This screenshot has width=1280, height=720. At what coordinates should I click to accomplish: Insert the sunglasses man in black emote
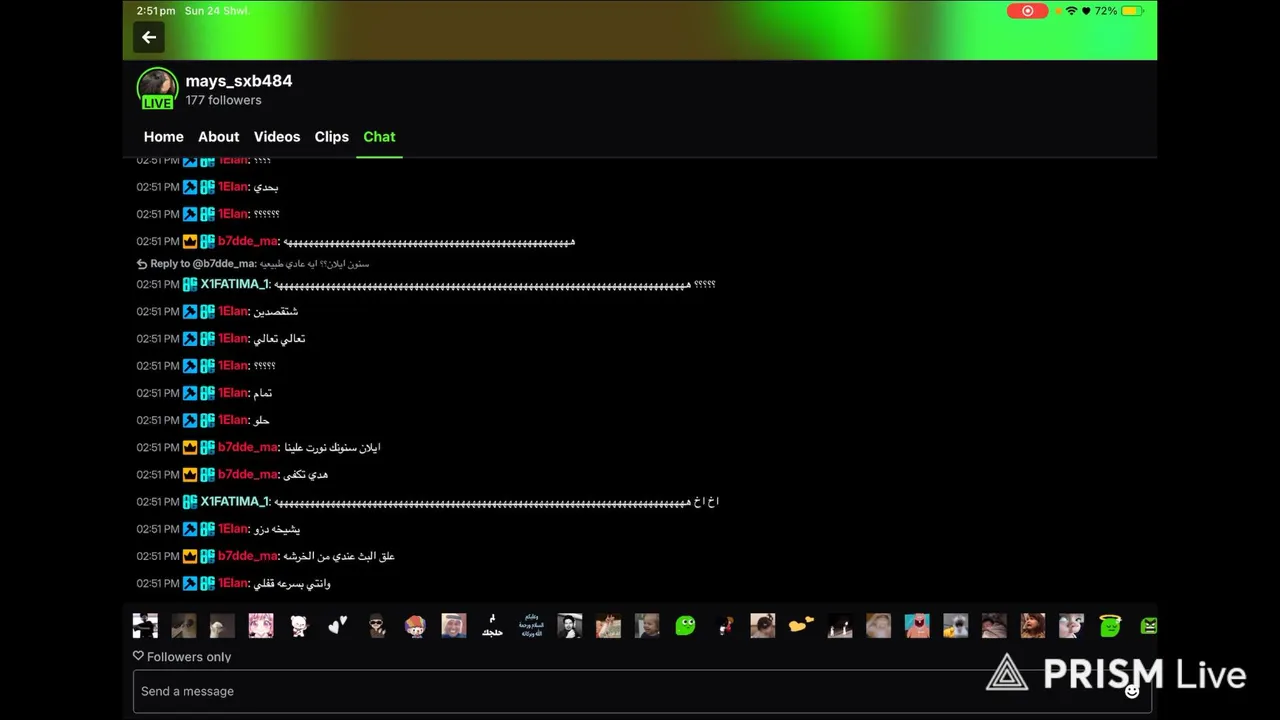(x=377, y=626)
